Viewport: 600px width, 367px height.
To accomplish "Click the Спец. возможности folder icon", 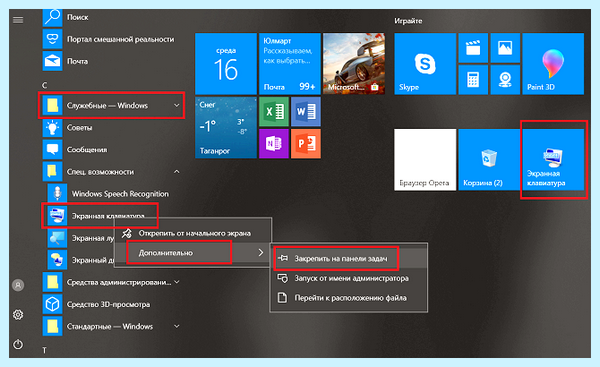I will [52, 171].
